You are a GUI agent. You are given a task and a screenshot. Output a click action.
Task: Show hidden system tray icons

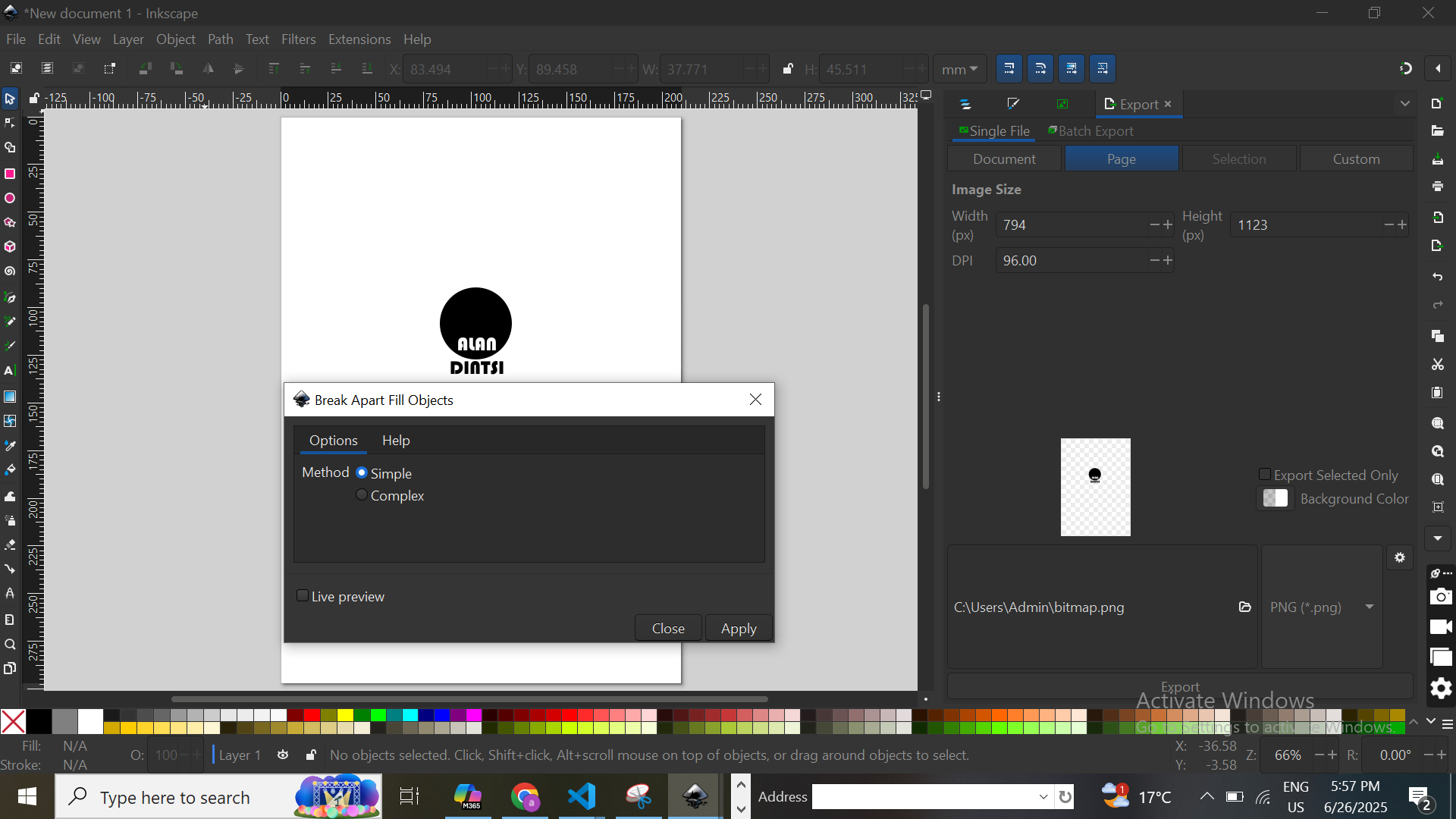point(1207,796)
